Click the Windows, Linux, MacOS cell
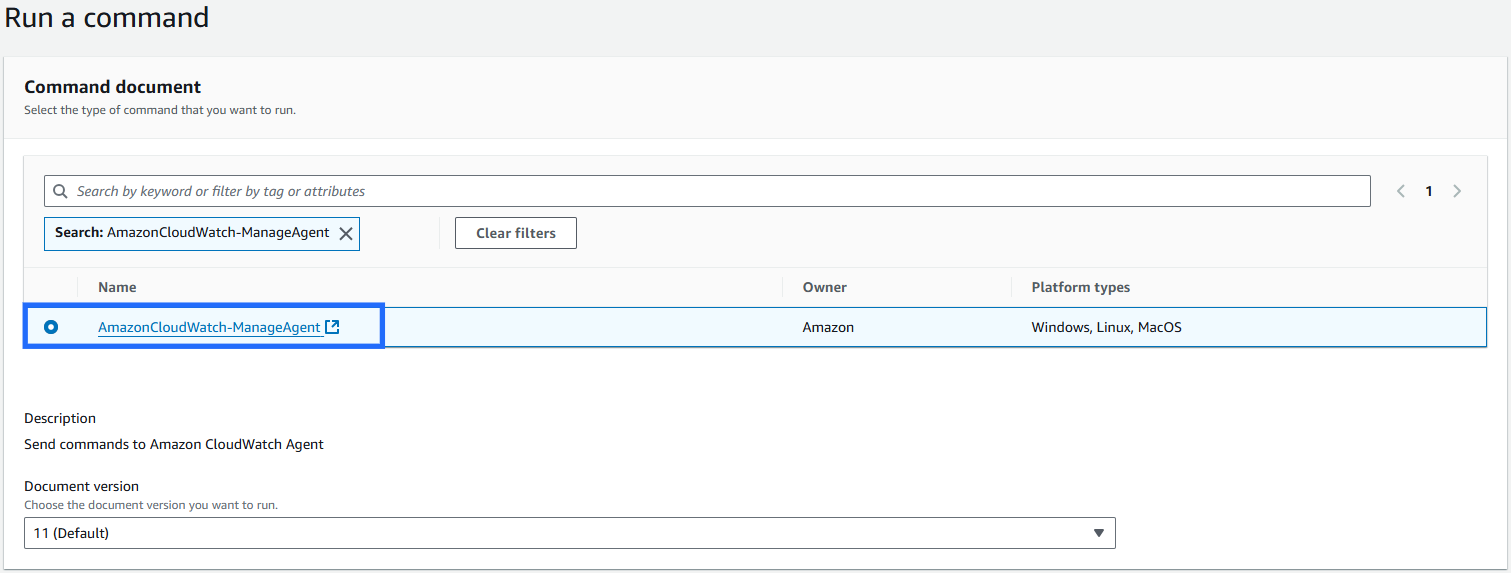The height and width of the screenshot is (573, 1511). (1106, 327)
